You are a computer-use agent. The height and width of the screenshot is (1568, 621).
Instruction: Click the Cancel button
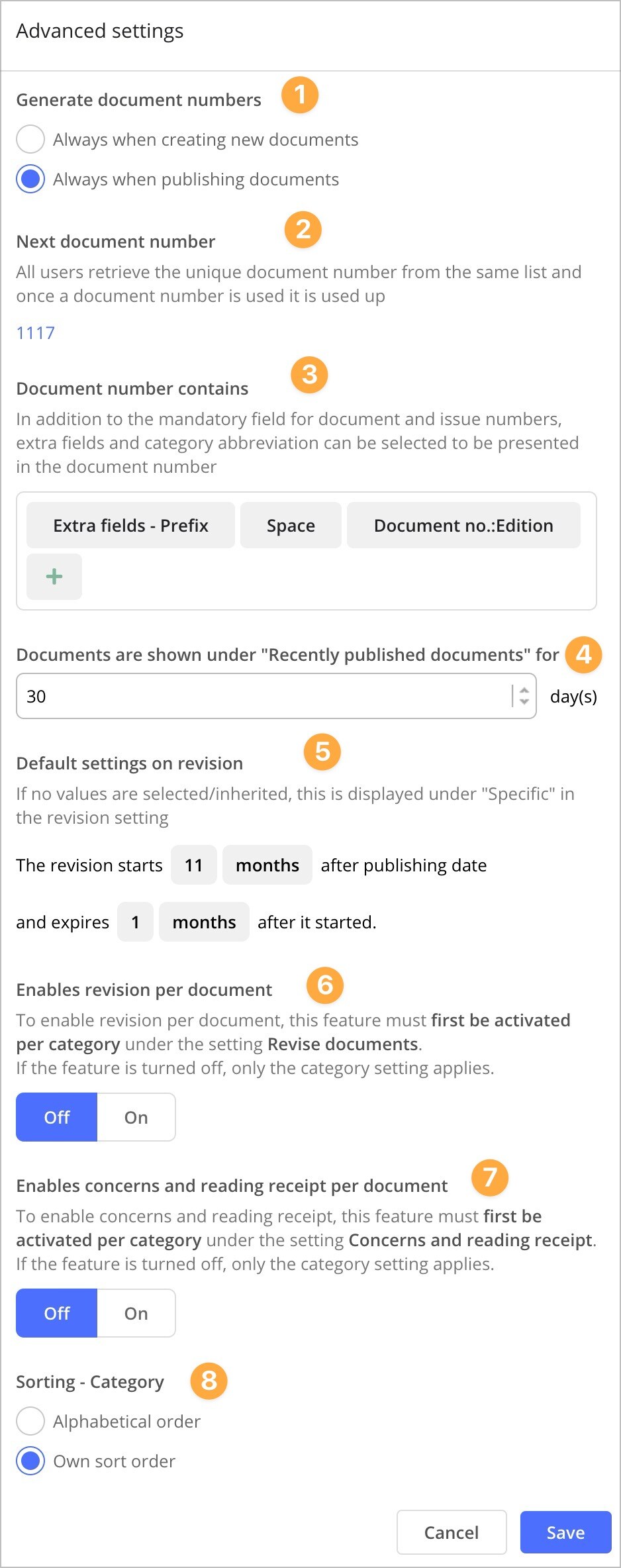(x=452, y=1532)
